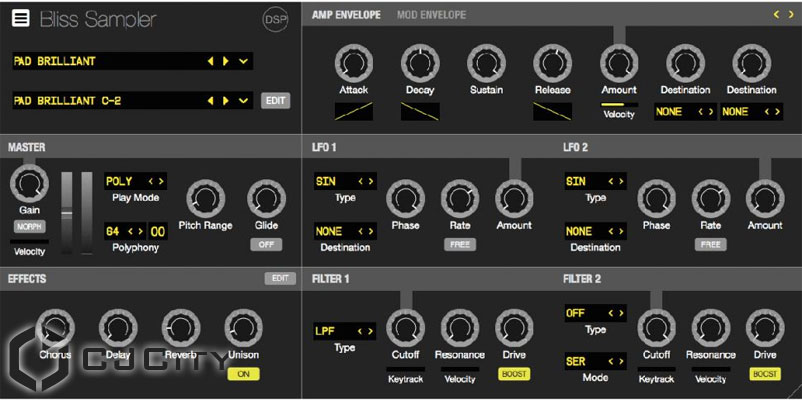This screenshot has height=400, width=802.
Task: Click the Sustain knob
Action: click(486, 63)
